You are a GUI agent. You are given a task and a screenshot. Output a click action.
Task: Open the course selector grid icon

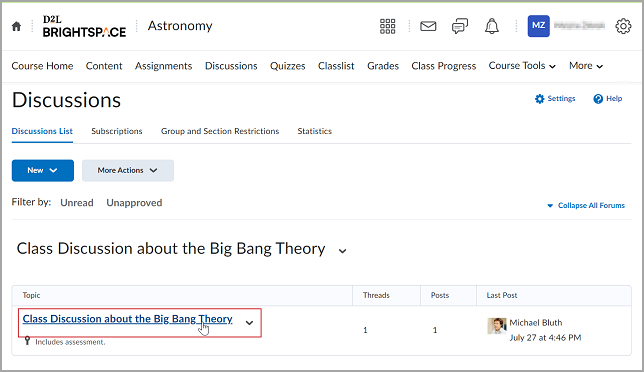coord(387,26)
